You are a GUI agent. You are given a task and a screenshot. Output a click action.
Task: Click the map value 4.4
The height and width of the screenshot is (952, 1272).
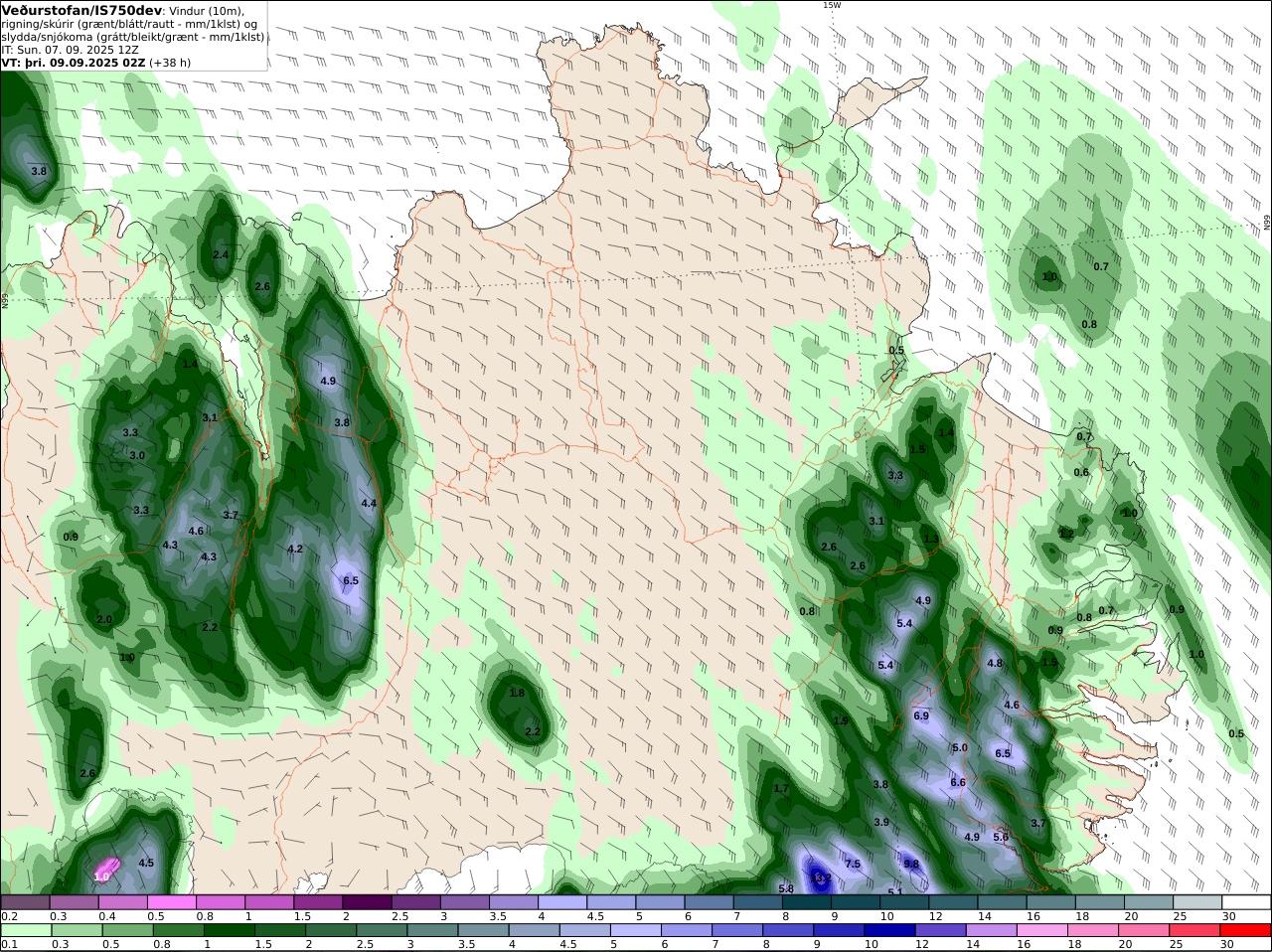point(369,504)
